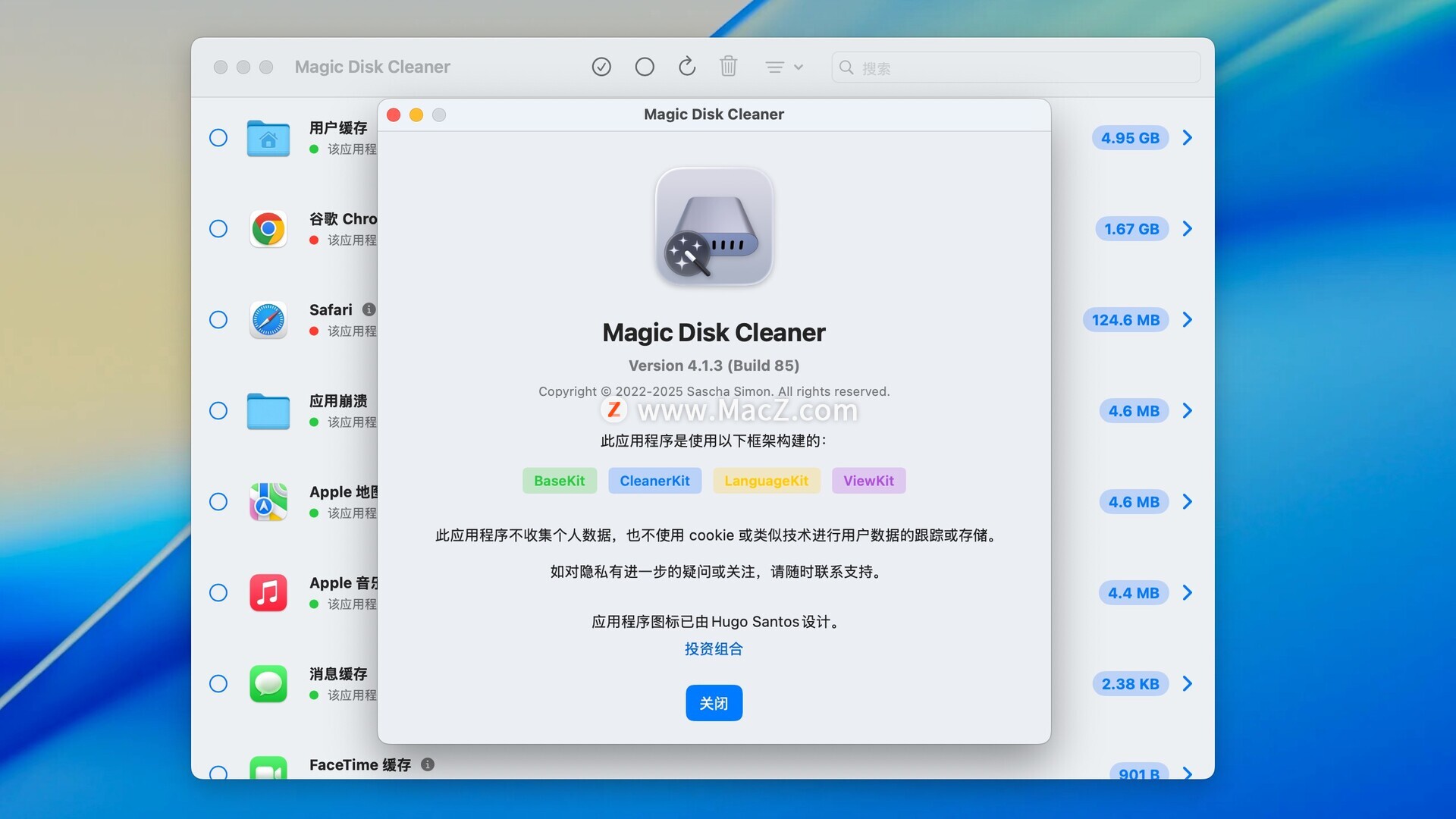This screenshot has width=1456, height=819.
Task: Click into the search field
Action: pos(1016,67)
